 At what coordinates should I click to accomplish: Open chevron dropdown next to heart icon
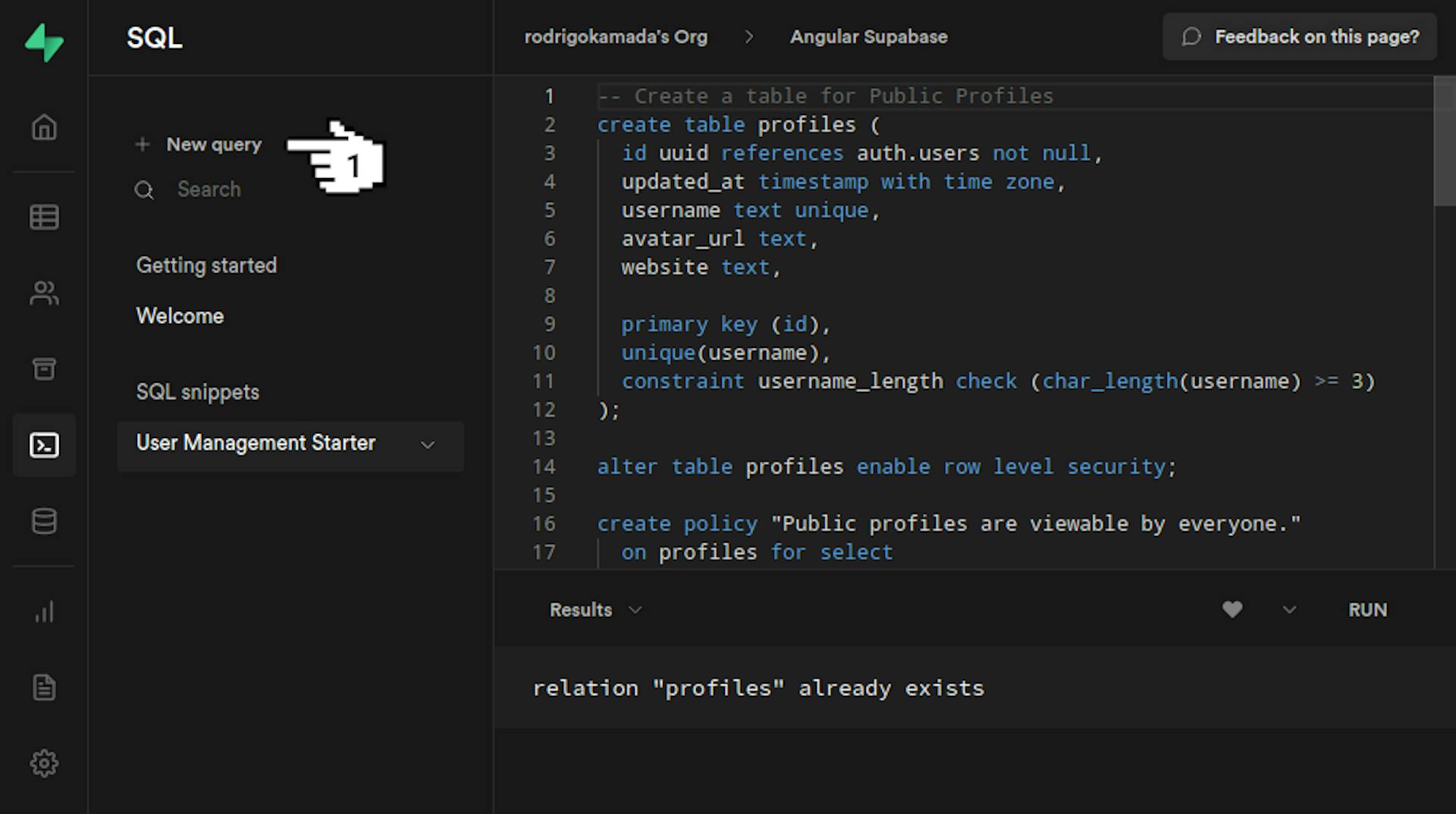point(1289,610)
